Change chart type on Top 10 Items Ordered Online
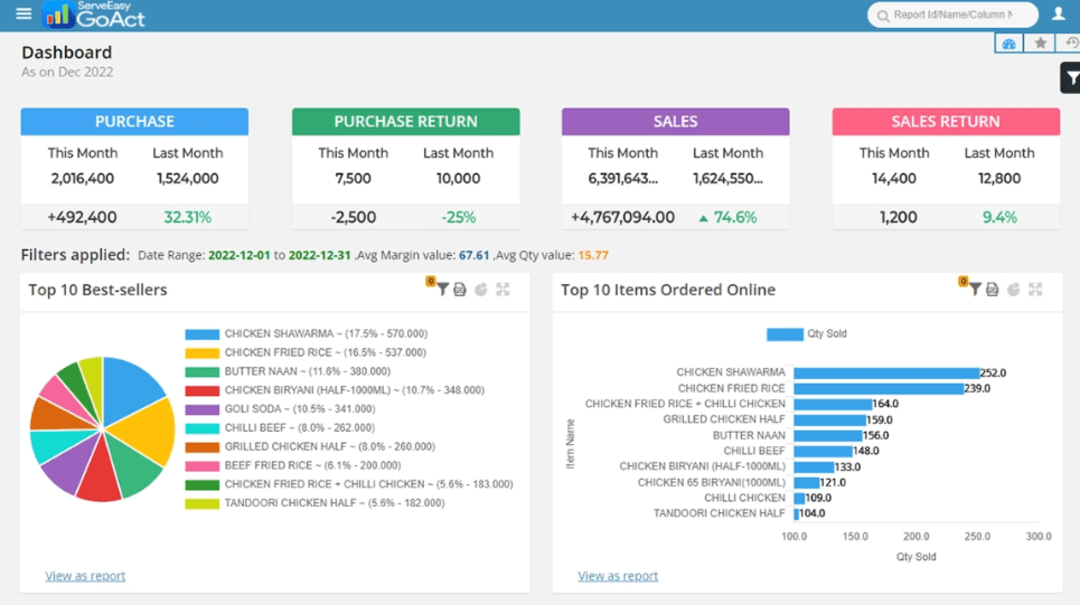Image resolution: width=1080 pixels, height=605 pixels. point(1012,288)
